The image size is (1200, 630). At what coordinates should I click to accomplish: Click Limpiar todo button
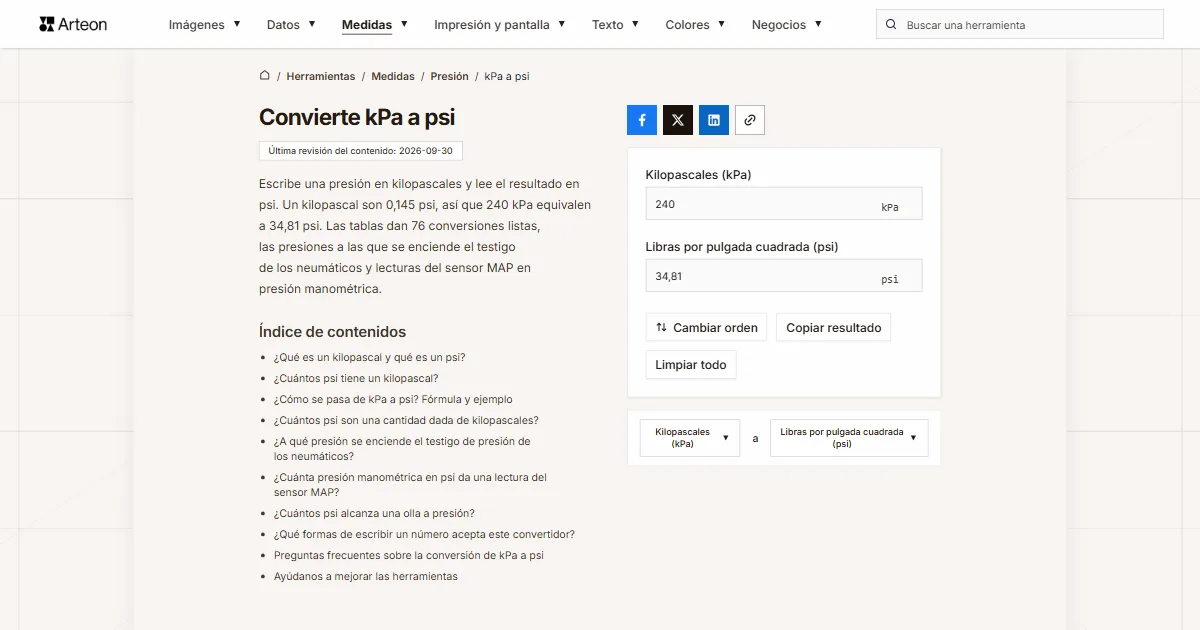pos(691,365)
